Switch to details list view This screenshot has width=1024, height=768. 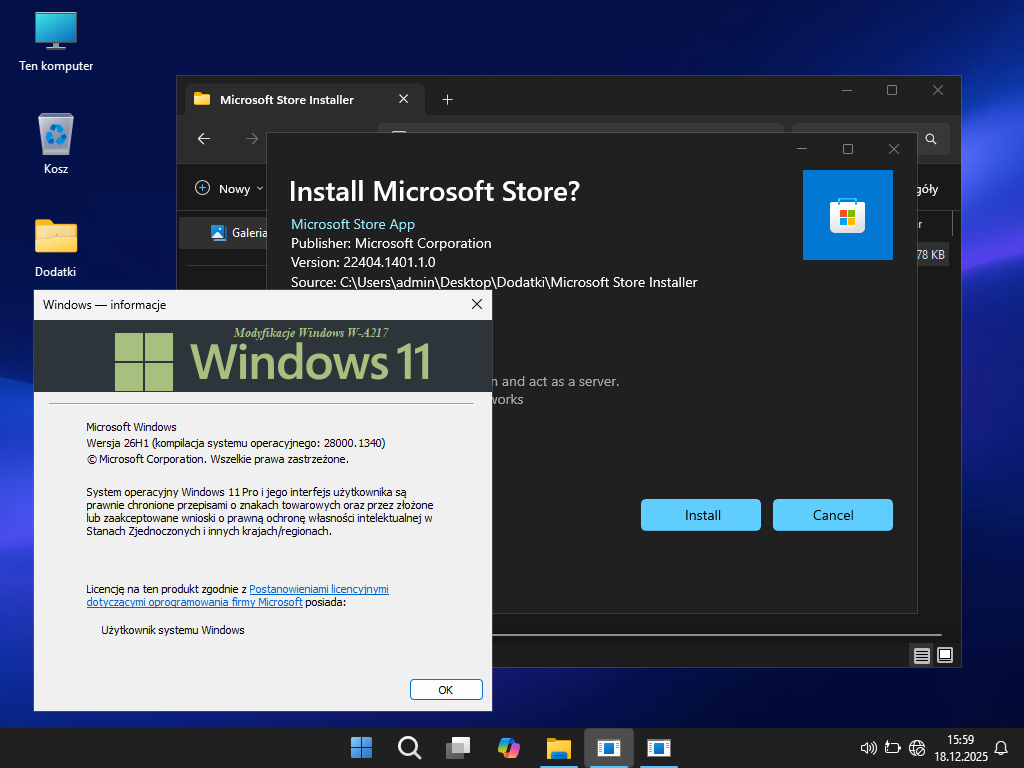(x=921, y=656)
